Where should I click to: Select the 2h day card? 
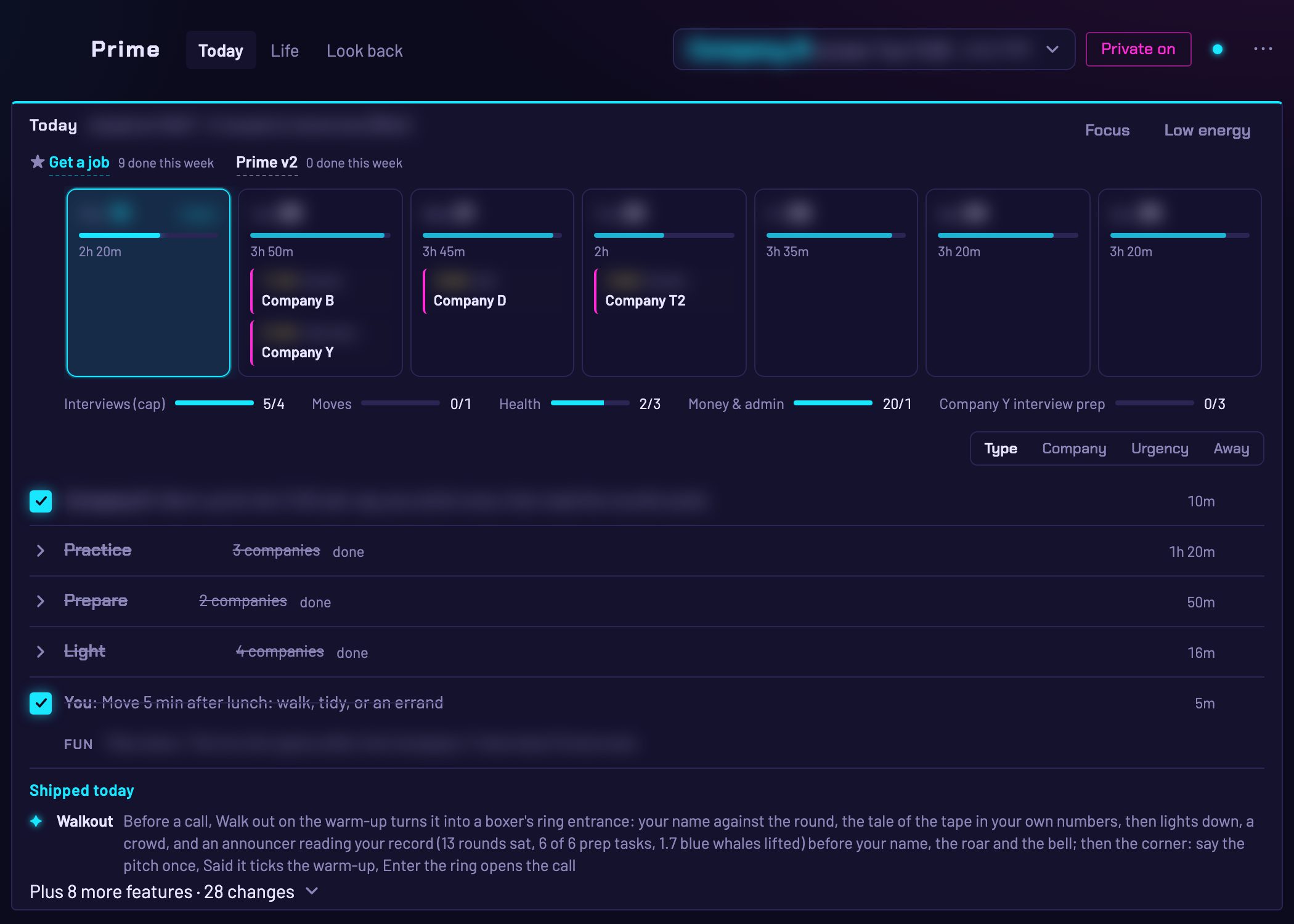pyautogui.click(x=664, y=283)
